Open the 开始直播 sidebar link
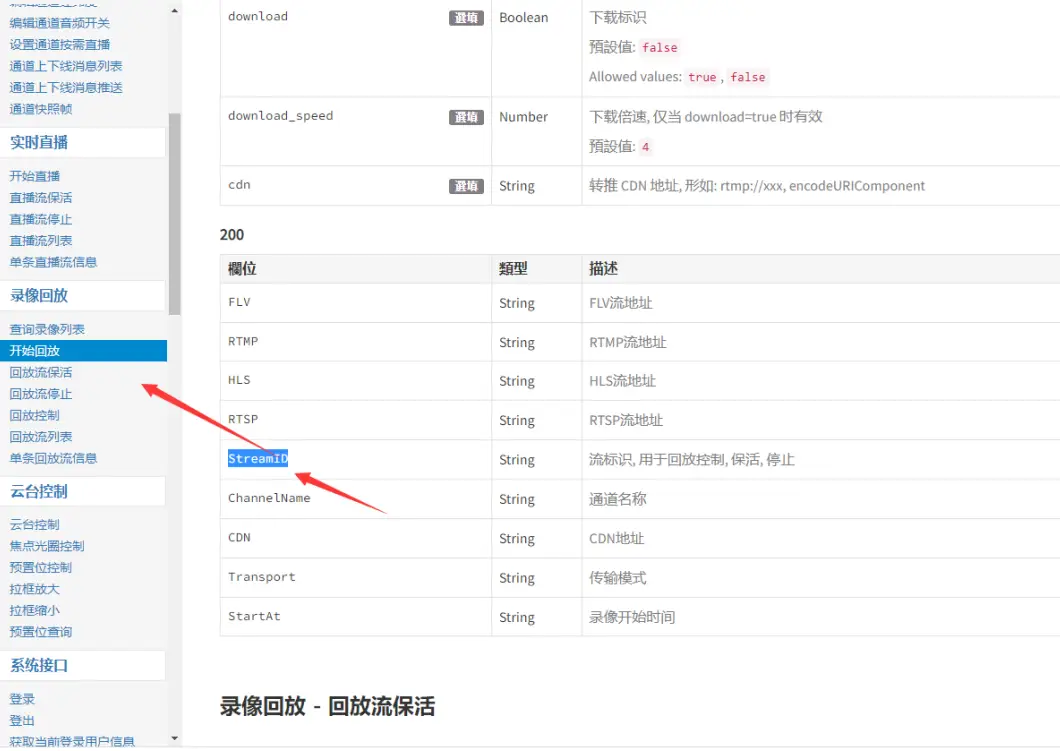 [35, 176]
